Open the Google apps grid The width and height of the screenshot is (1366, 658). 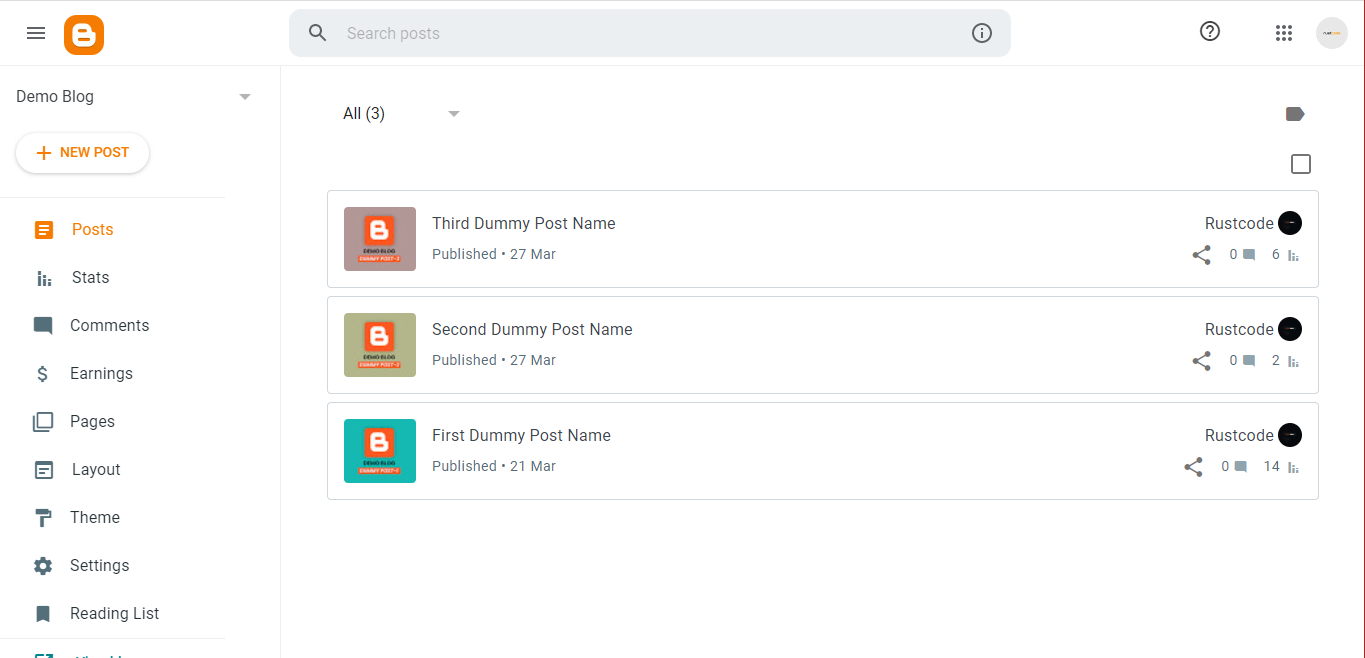click(x=1284, y=32)
